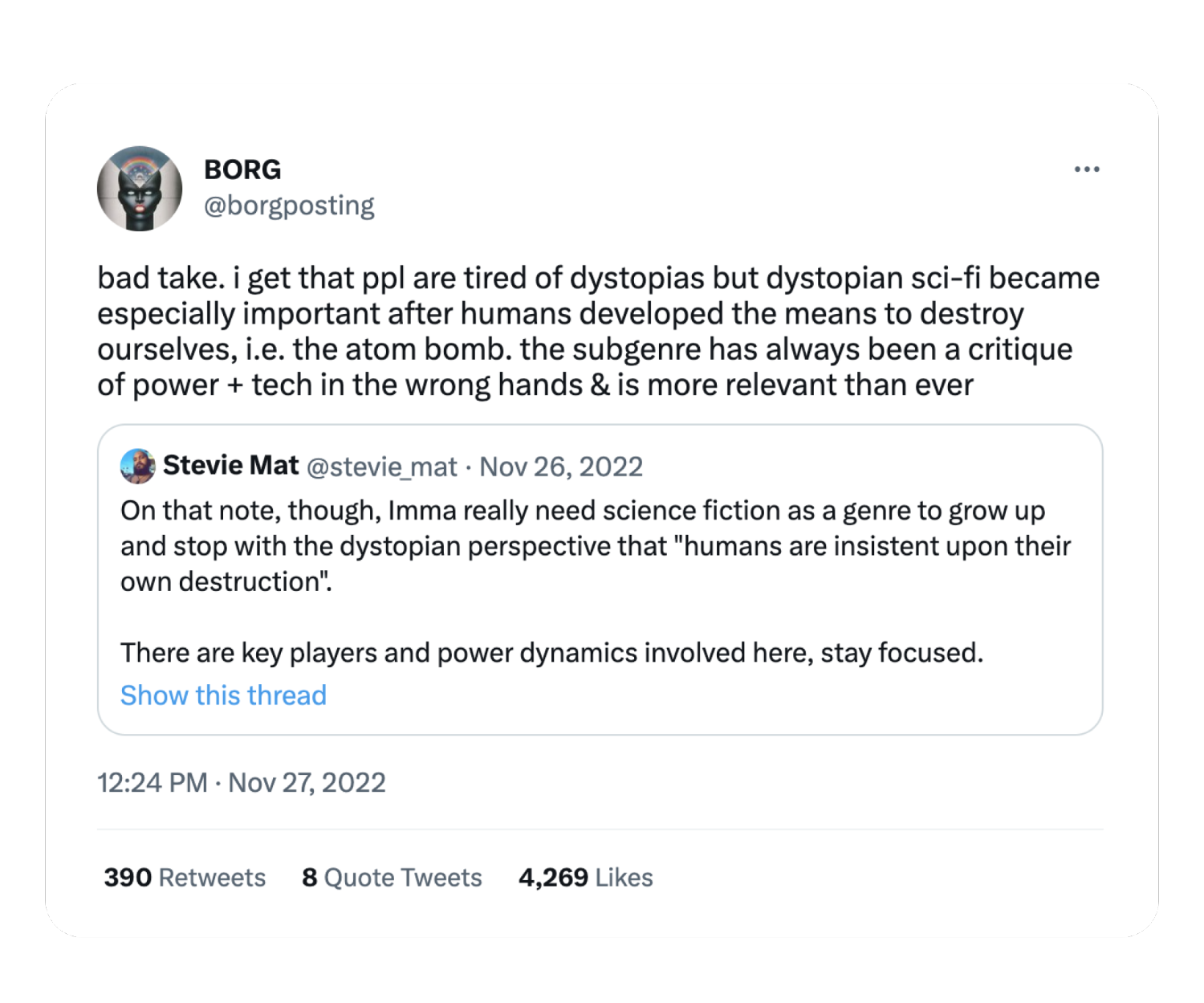
Task: View the 390 Retweets list
Action: (x=185, y=878)
